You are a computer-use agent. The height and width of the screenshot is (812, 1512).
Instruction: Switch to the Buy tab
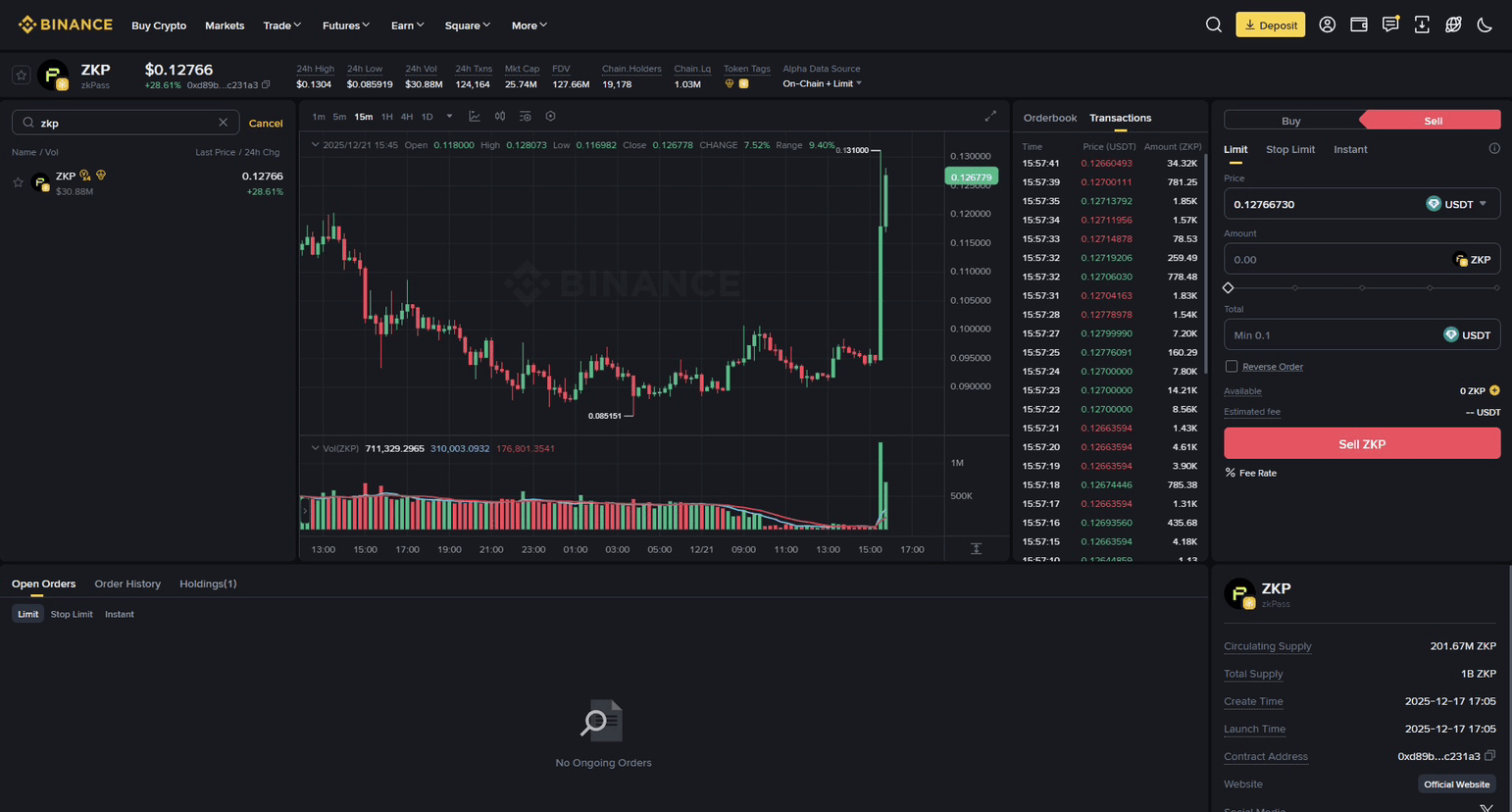[1290, 121]
